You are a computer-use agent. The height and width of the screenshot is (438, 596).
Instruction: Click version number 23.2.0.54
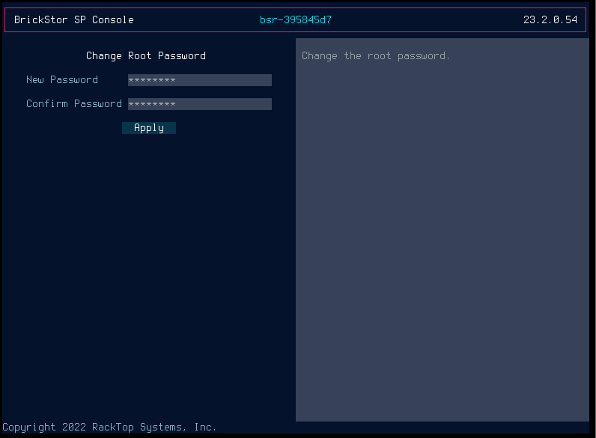point(550,20)
